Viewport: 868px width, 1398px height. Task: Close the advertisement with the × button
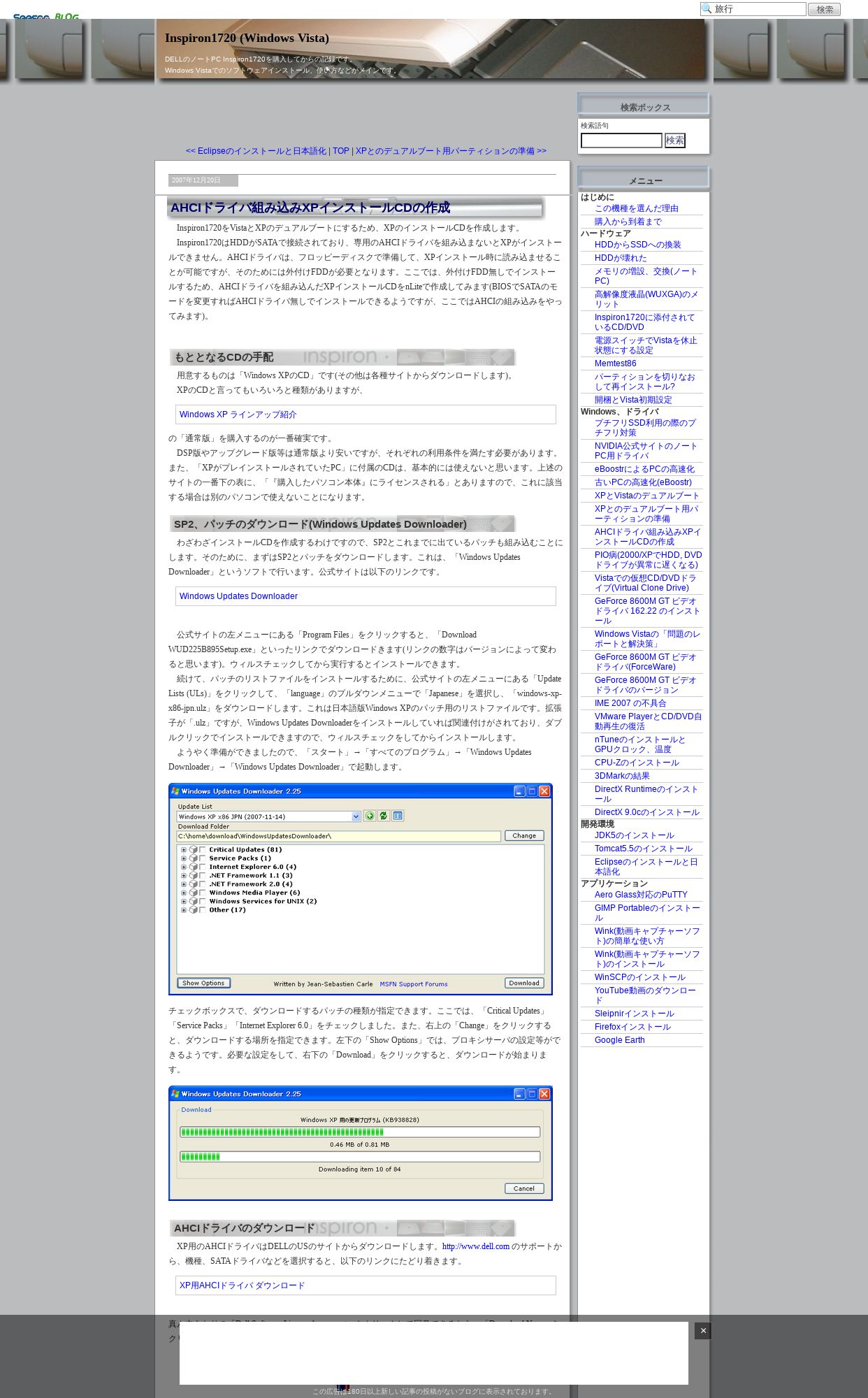[x=703, y=1331]
